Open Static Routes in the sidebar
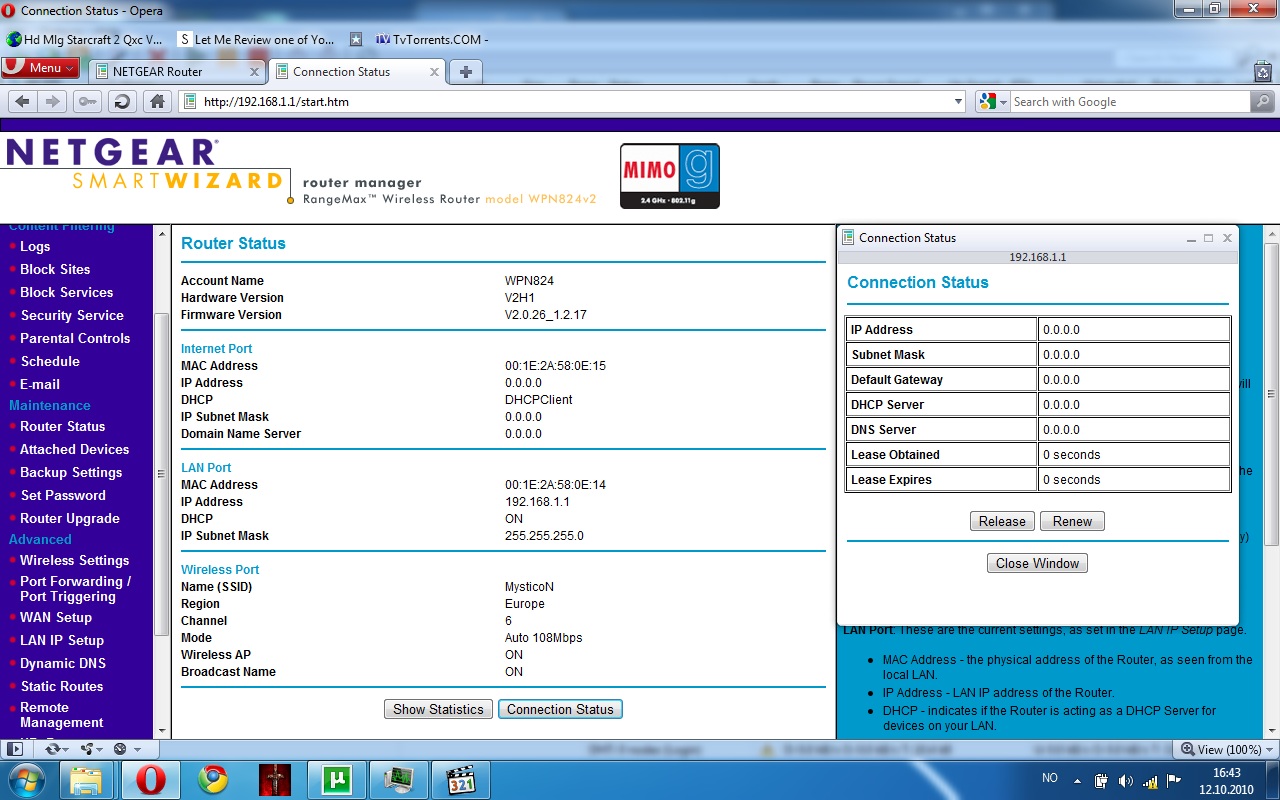This screenshot has height=800, width=1280. (62, 686)
